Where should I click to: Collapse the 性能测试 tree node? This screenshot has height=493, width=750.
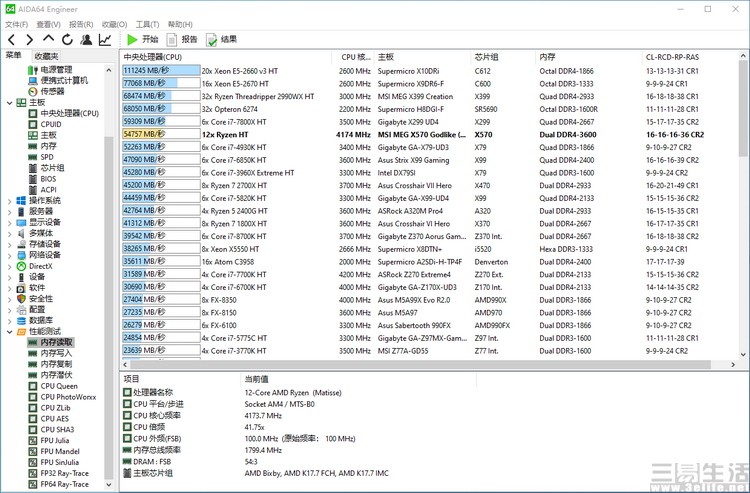10,332
